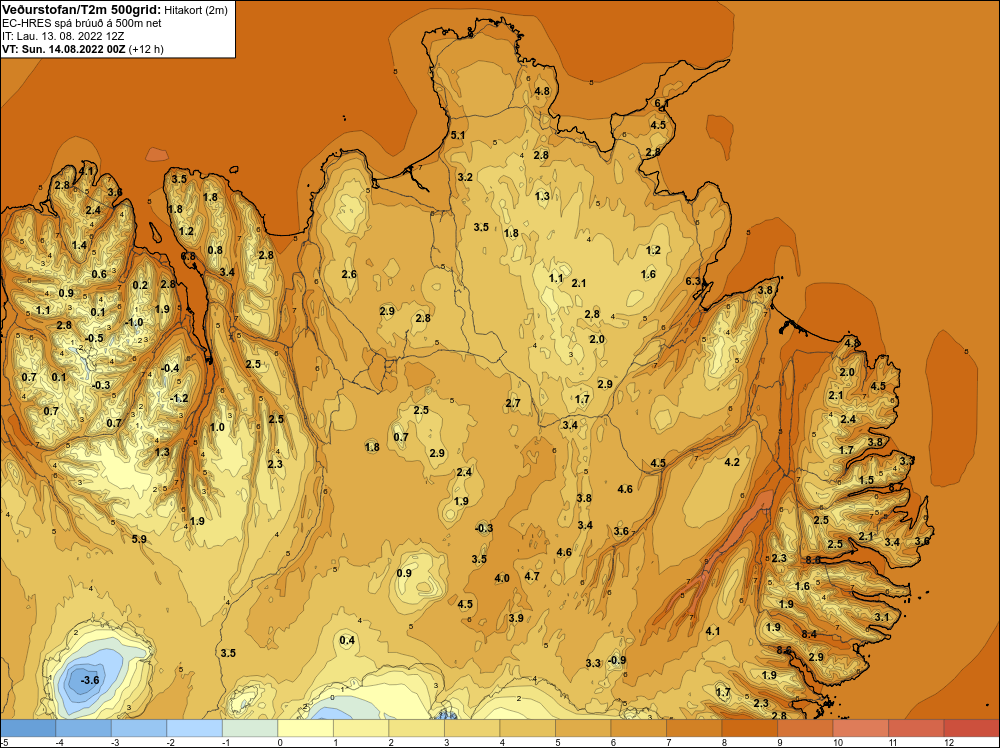The height and width of the screenshot is (748, 1000).
Task: Click the 'Hitakort (2m)' label
Action: pos(196,10)
